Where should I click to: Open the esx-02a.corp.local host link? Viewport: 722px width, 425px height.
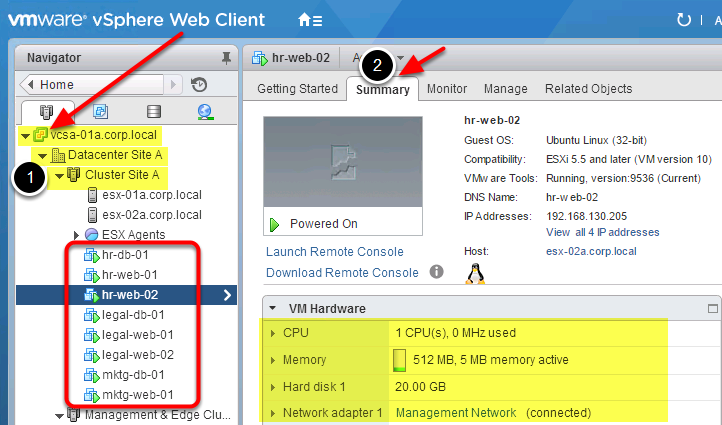(x=591, y=251)
